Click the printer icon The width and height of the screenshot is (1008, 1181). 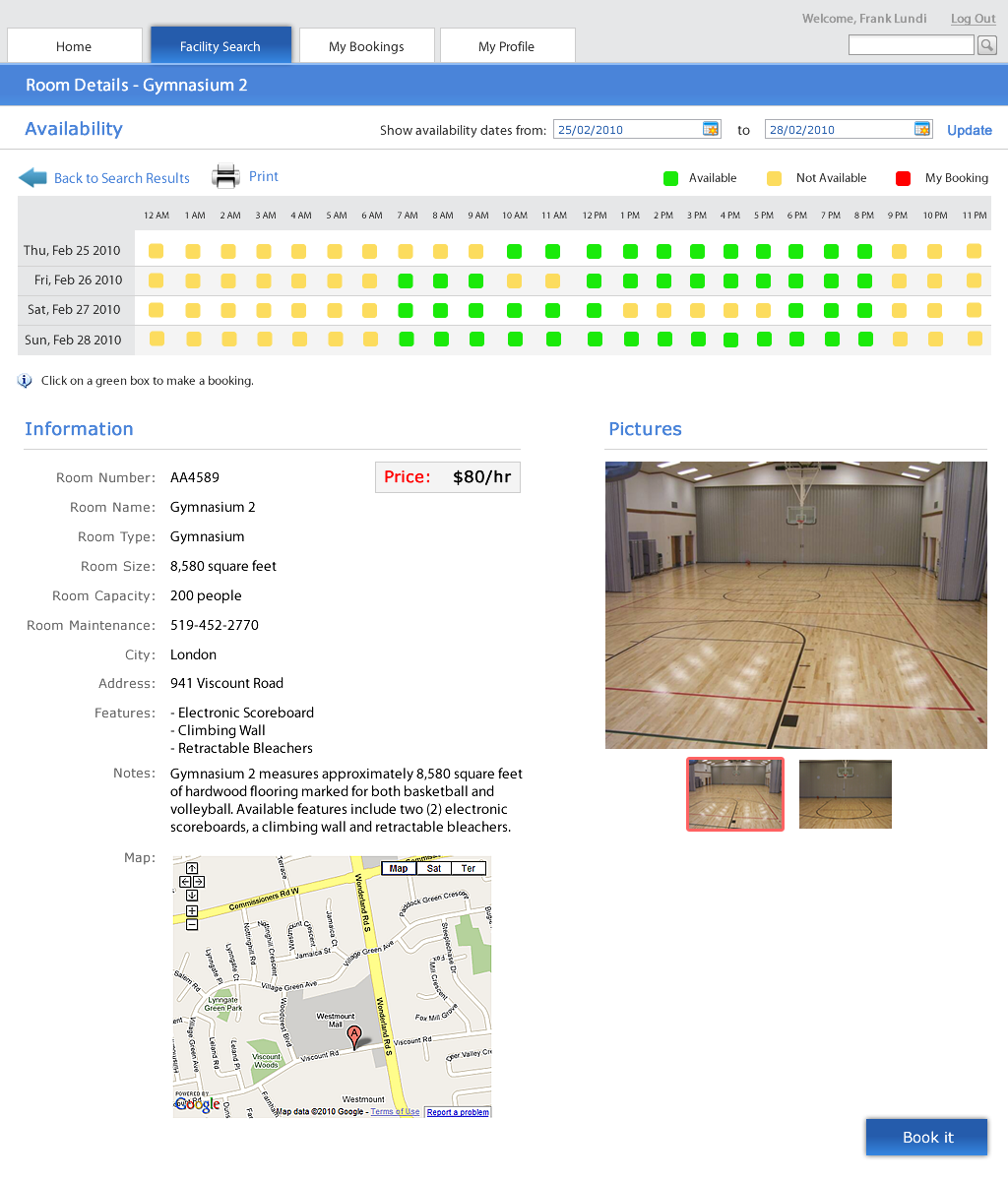pyautogui.click(x=226, y=177)
